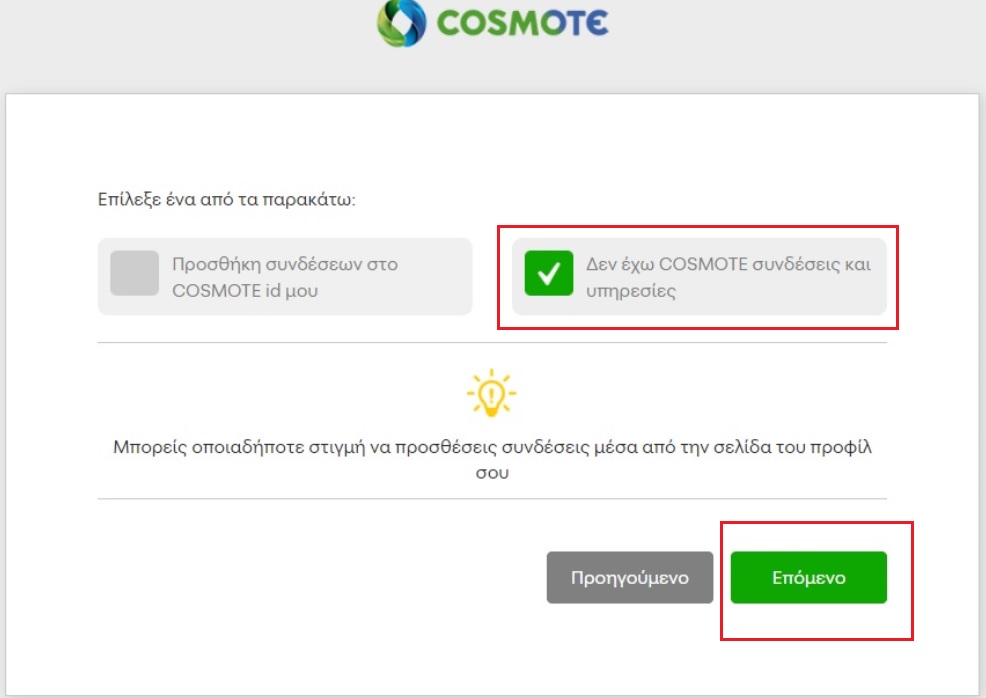Viewport: 986px width, 698px height.
Task: Click the green circular swirl in the logo
Action: coord(401,21)
